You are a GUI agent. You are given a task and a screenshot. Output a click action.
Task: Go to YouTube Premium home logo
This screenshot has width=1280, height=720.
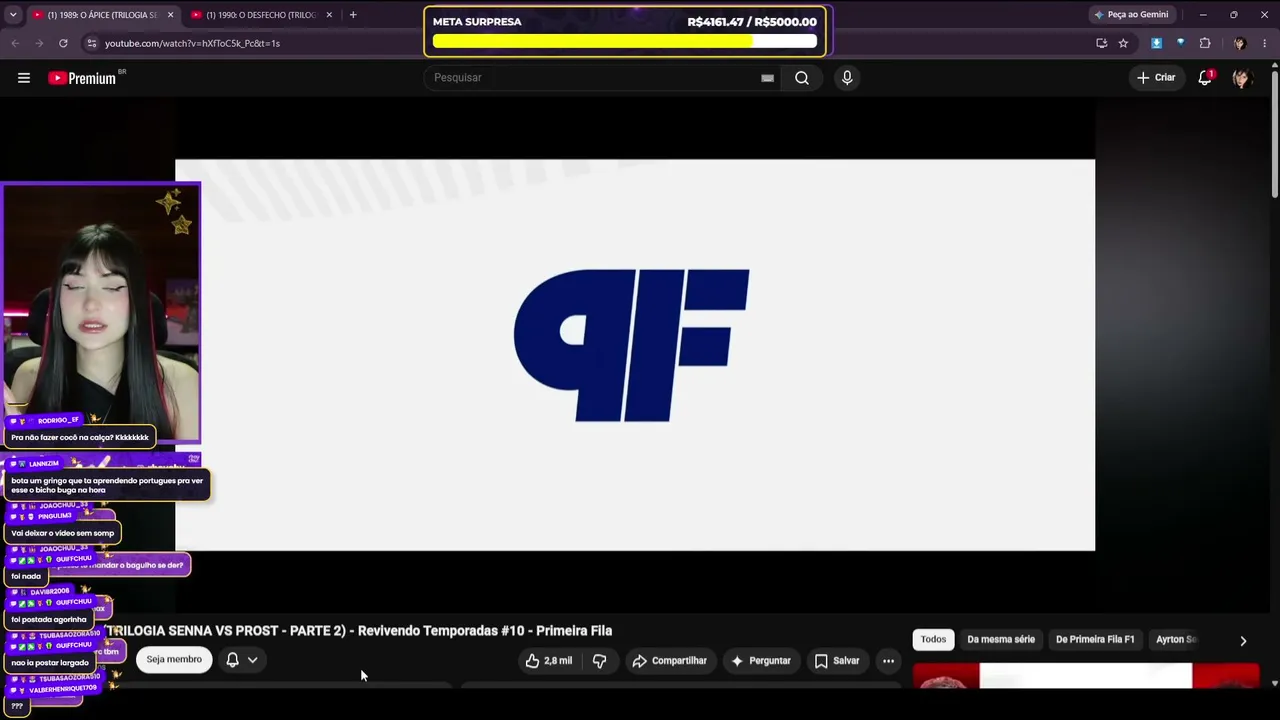point(83,78)
